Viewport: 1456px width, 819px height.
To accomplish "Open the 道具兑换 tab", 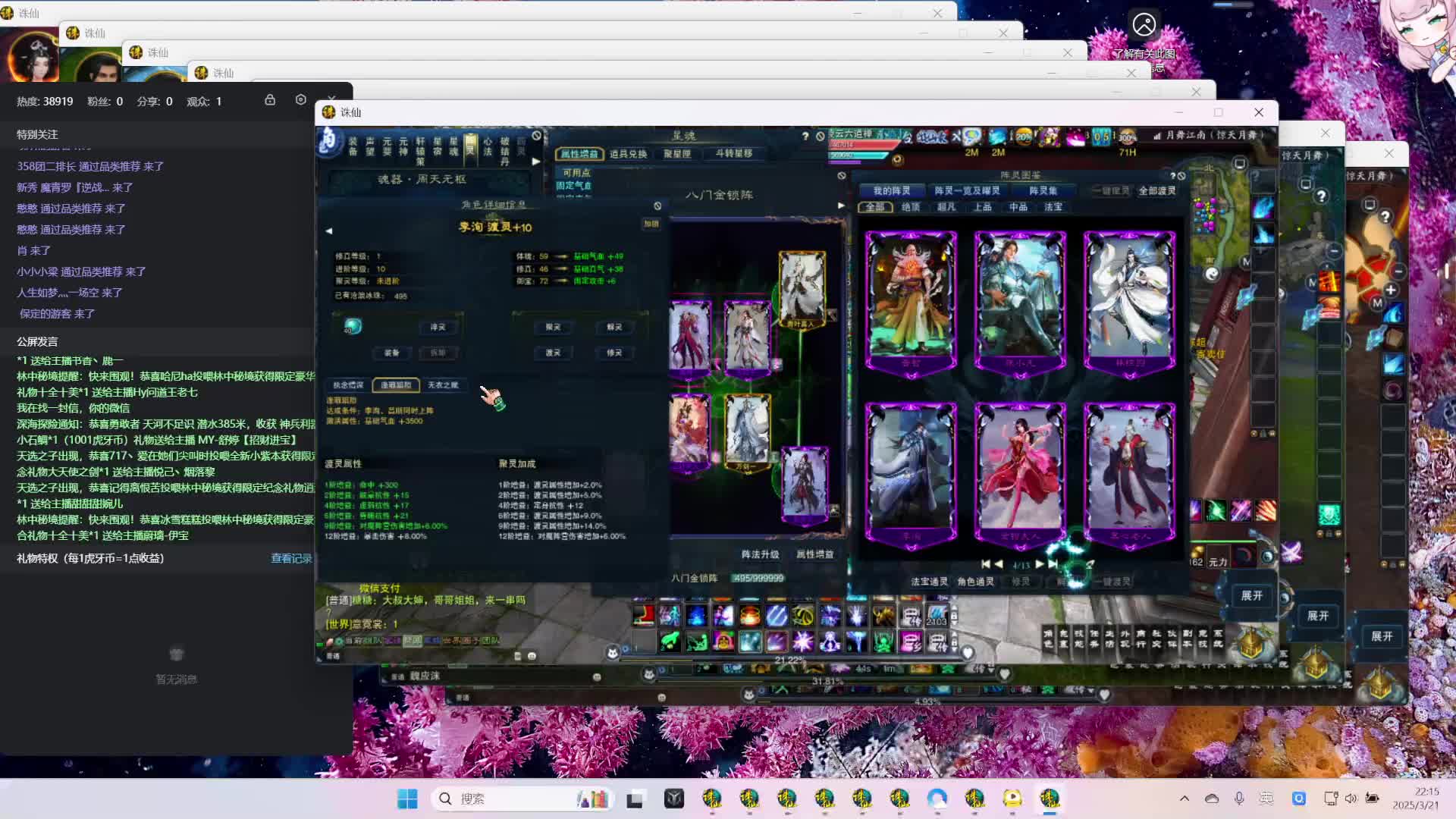I will coord(628,154).
